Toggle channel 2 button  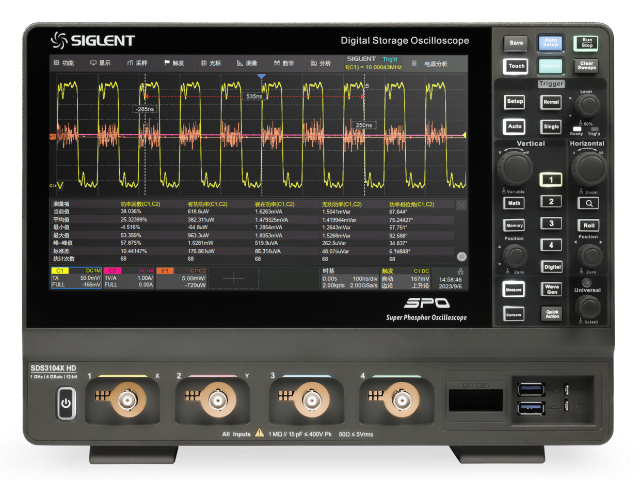[551, 201]
